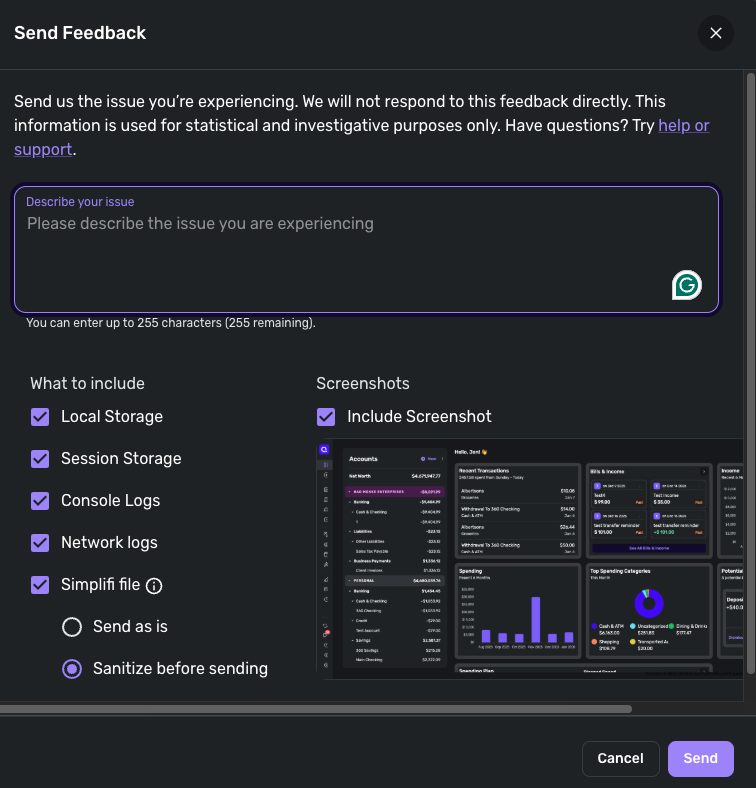Open the help link
Screen dimensions: 756x788
[683, 126]
